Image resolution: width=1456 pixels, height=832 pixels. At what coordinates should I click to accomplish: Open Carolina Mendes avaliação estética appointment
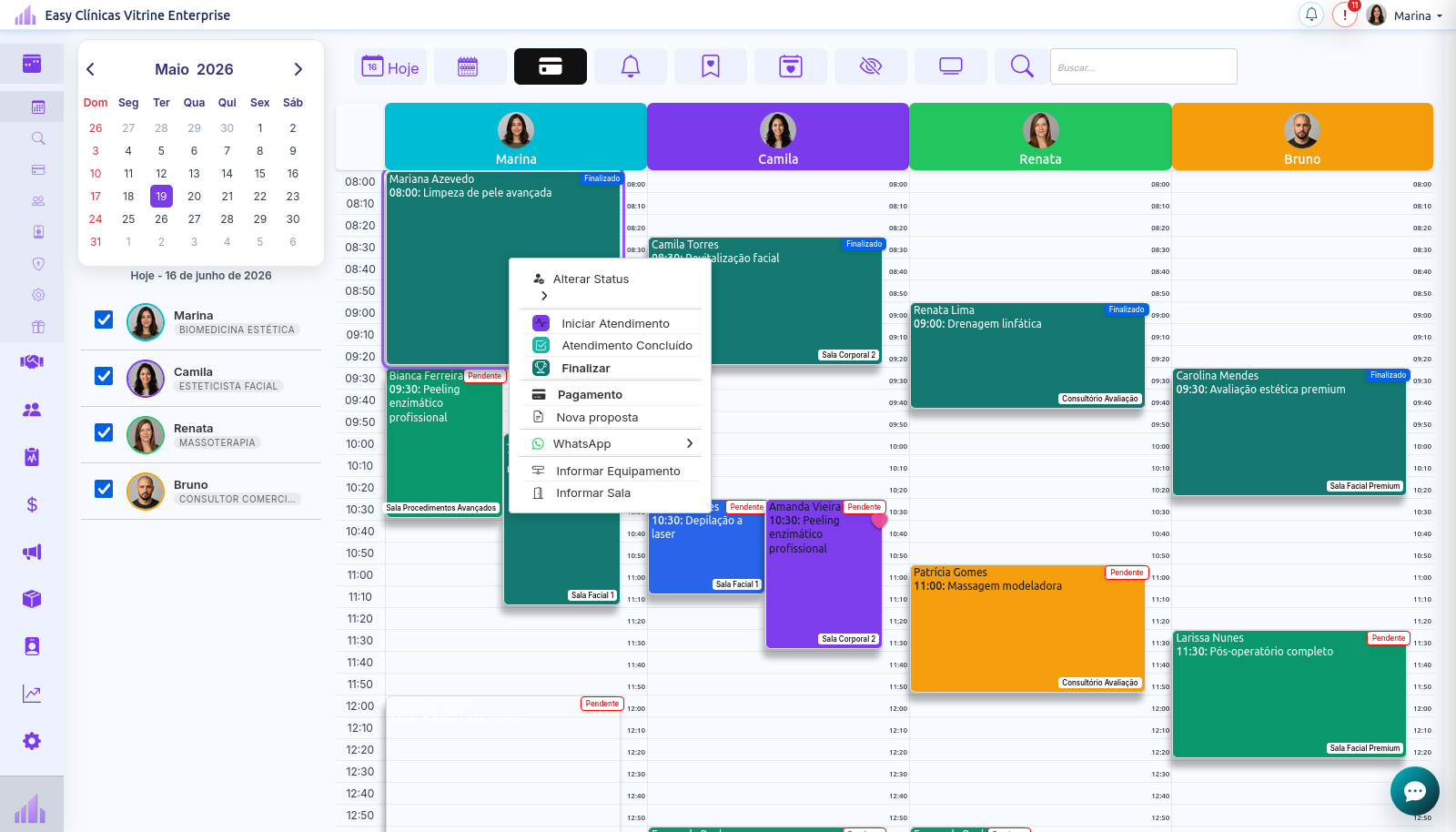coord(1290,431)
